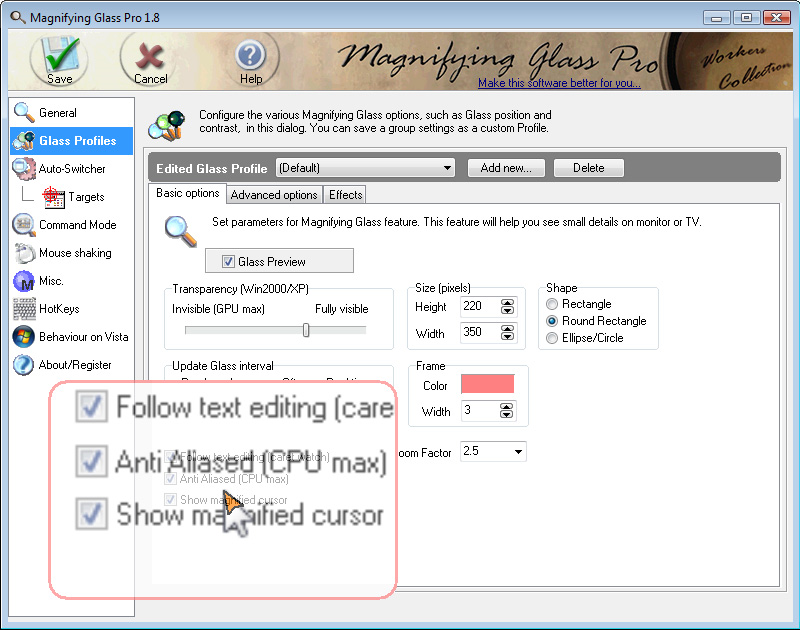Click the Add new profile button
Image resolution: width=800 pixels, height=630 pixels.
point(506,168)
